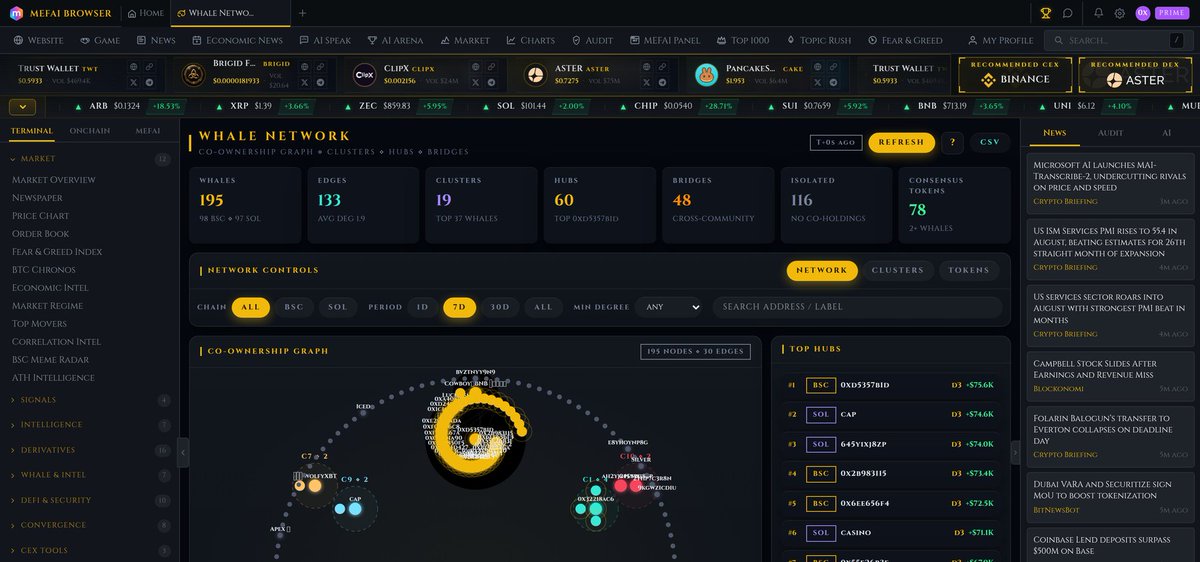Open X link on ASTER card

[647, 82]
